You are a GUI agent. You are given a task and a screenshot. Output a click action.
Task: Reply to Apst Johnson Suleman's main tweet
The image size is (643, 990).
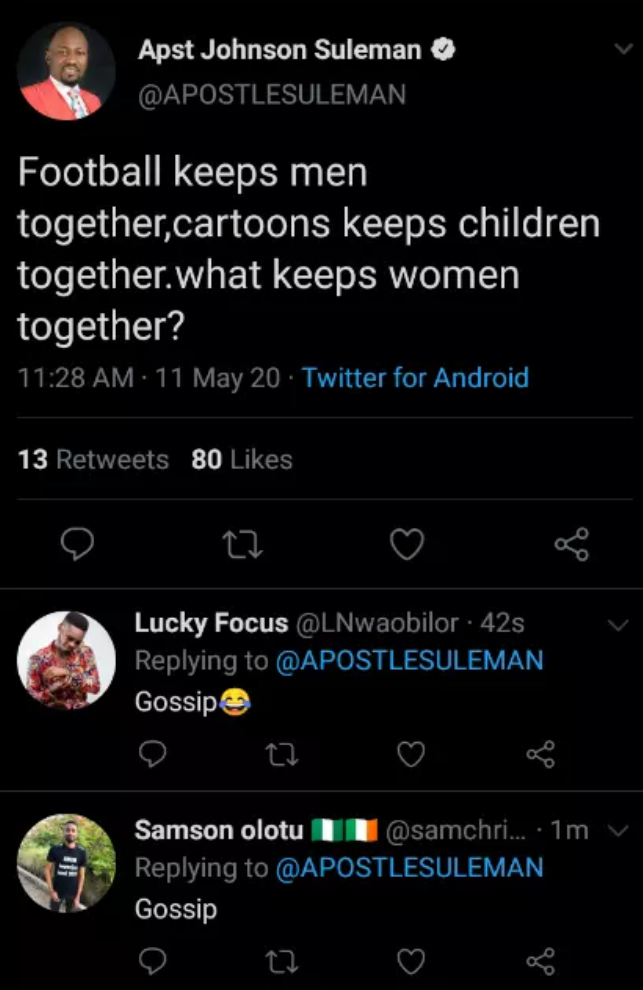(x=77, y=544)
